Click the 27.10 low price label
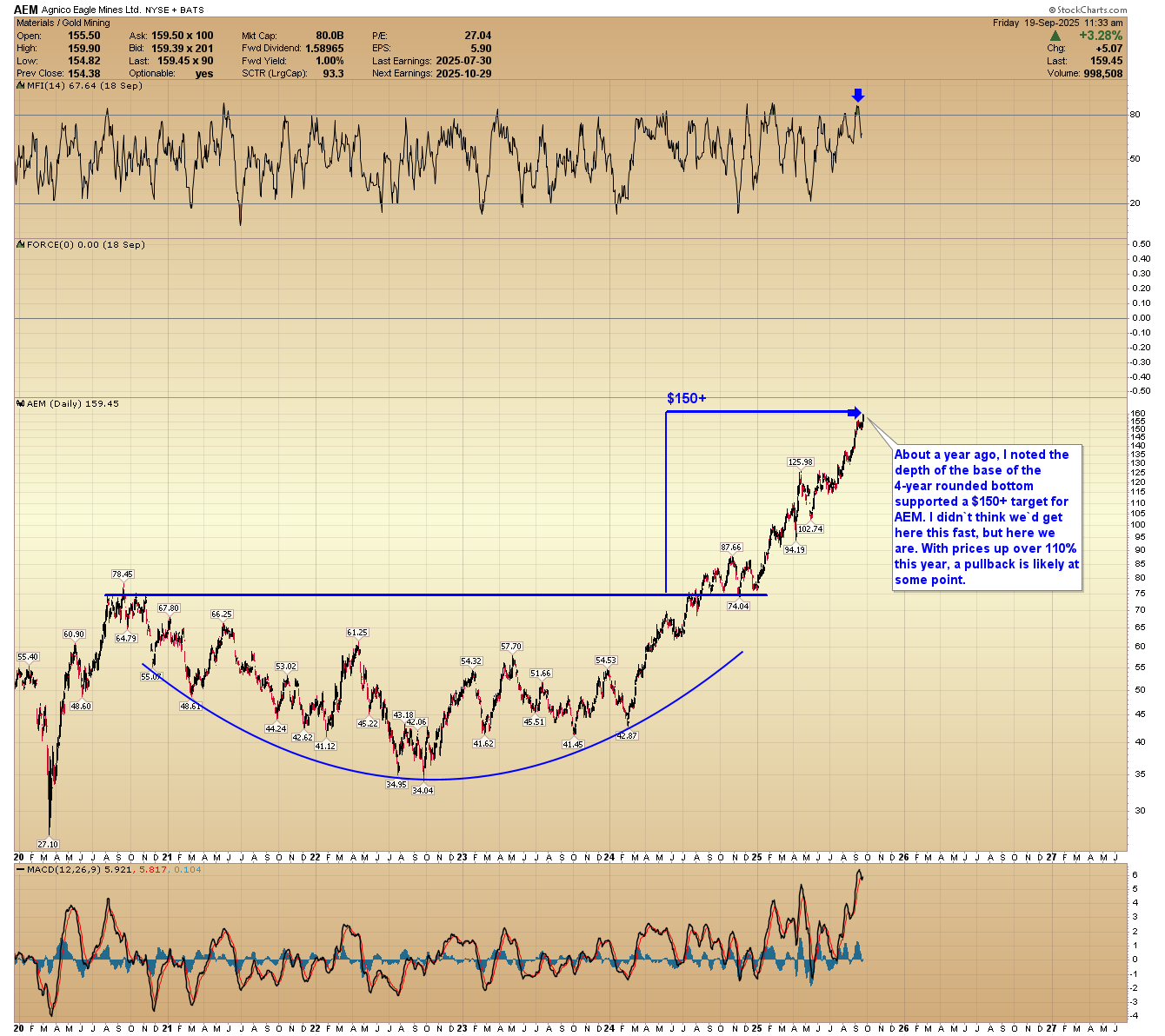This screenshot has width=1165, height=1036. click(48, 844)
